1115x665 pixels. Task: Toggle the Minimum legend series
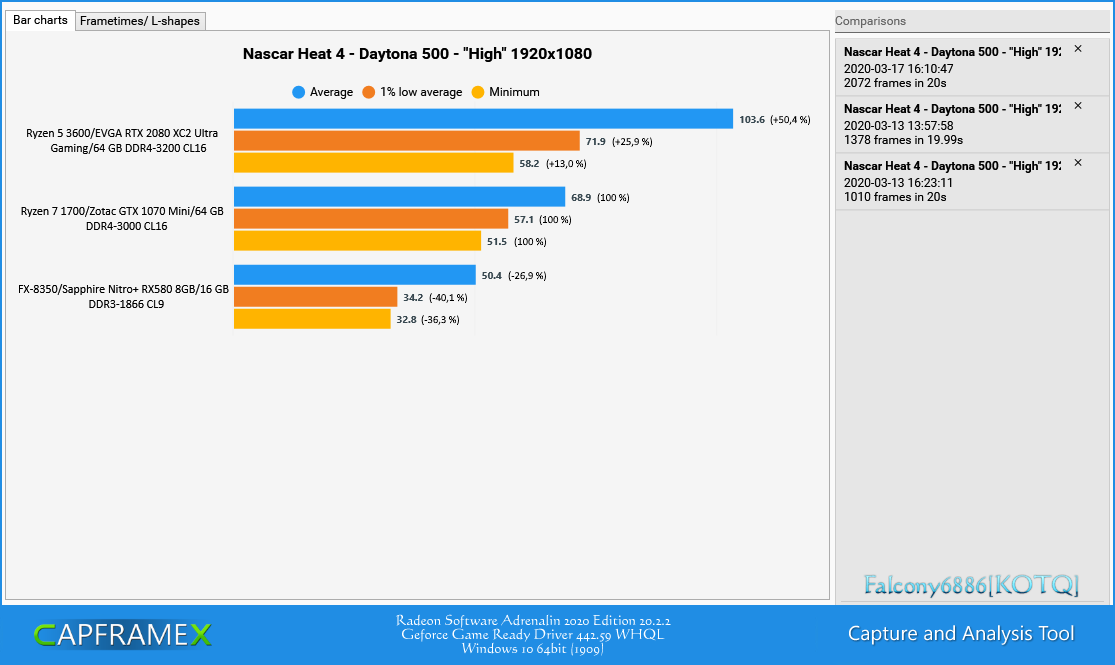pos(506,92)
